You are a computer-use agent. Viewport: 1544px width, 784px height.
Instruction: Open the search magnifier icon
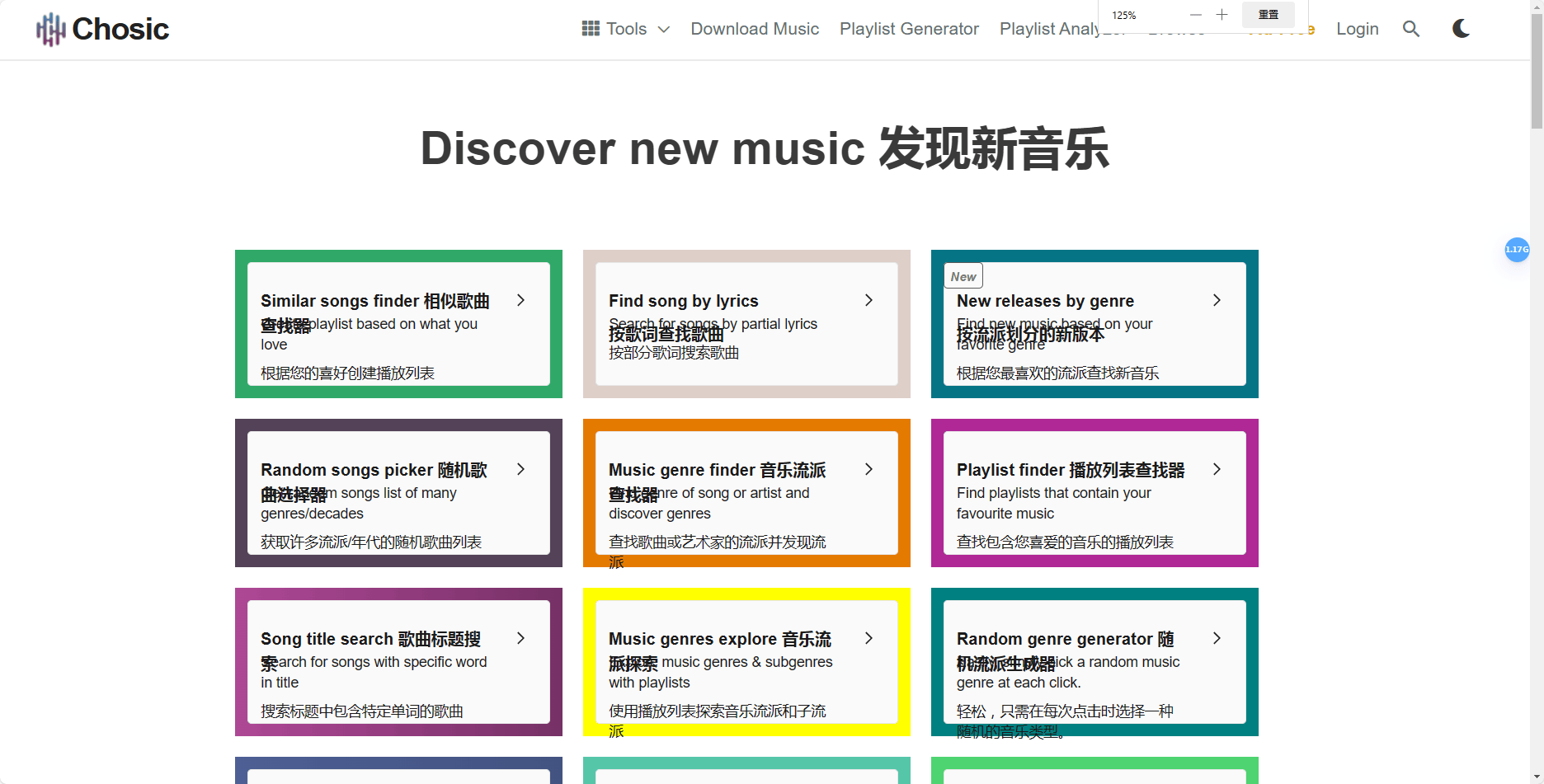coord(1410,29)
